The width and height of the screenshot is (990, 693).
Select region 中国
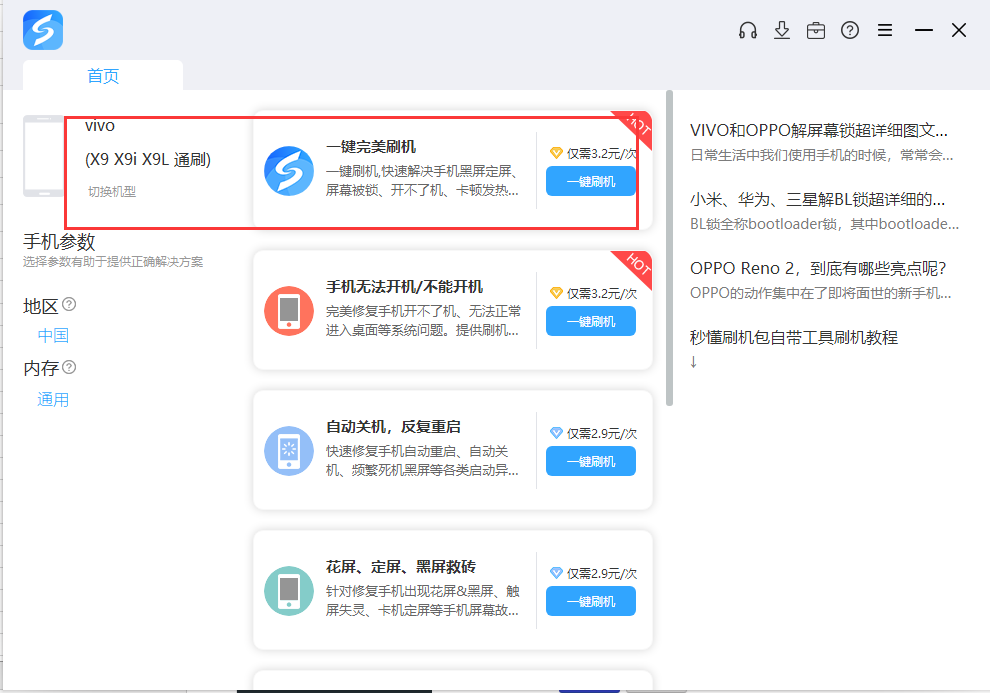tap(53, 335)
